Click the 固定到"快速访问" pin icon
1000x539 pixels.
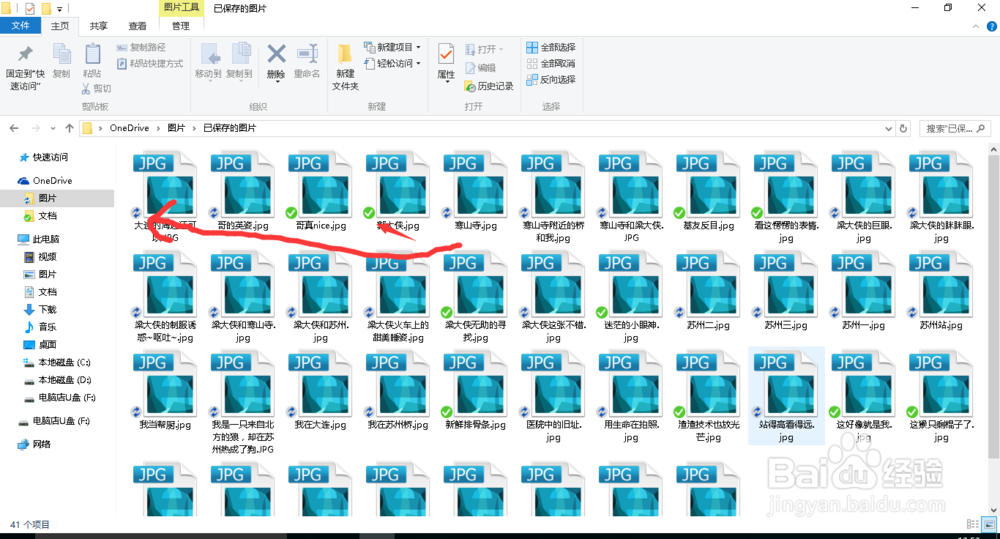(25, 54)
